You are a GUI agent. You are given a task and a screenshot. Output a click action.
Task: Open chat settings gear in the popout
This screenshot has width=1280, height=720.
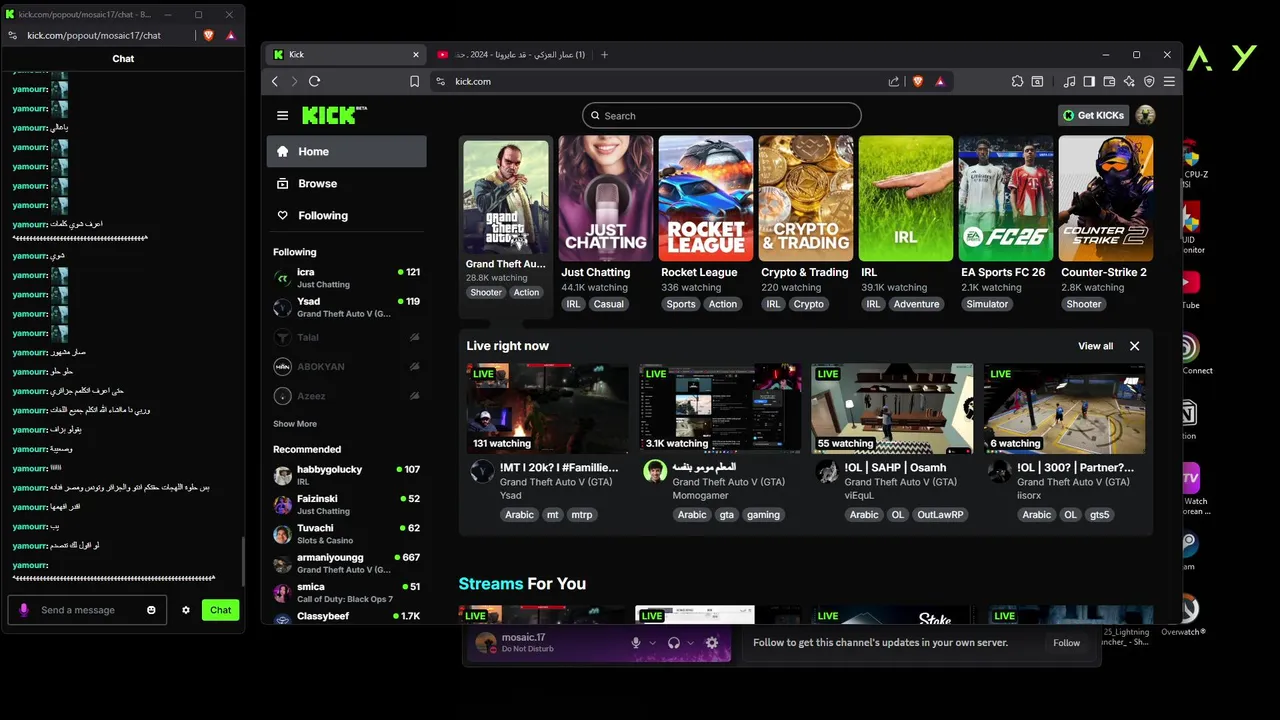[185, 610]
